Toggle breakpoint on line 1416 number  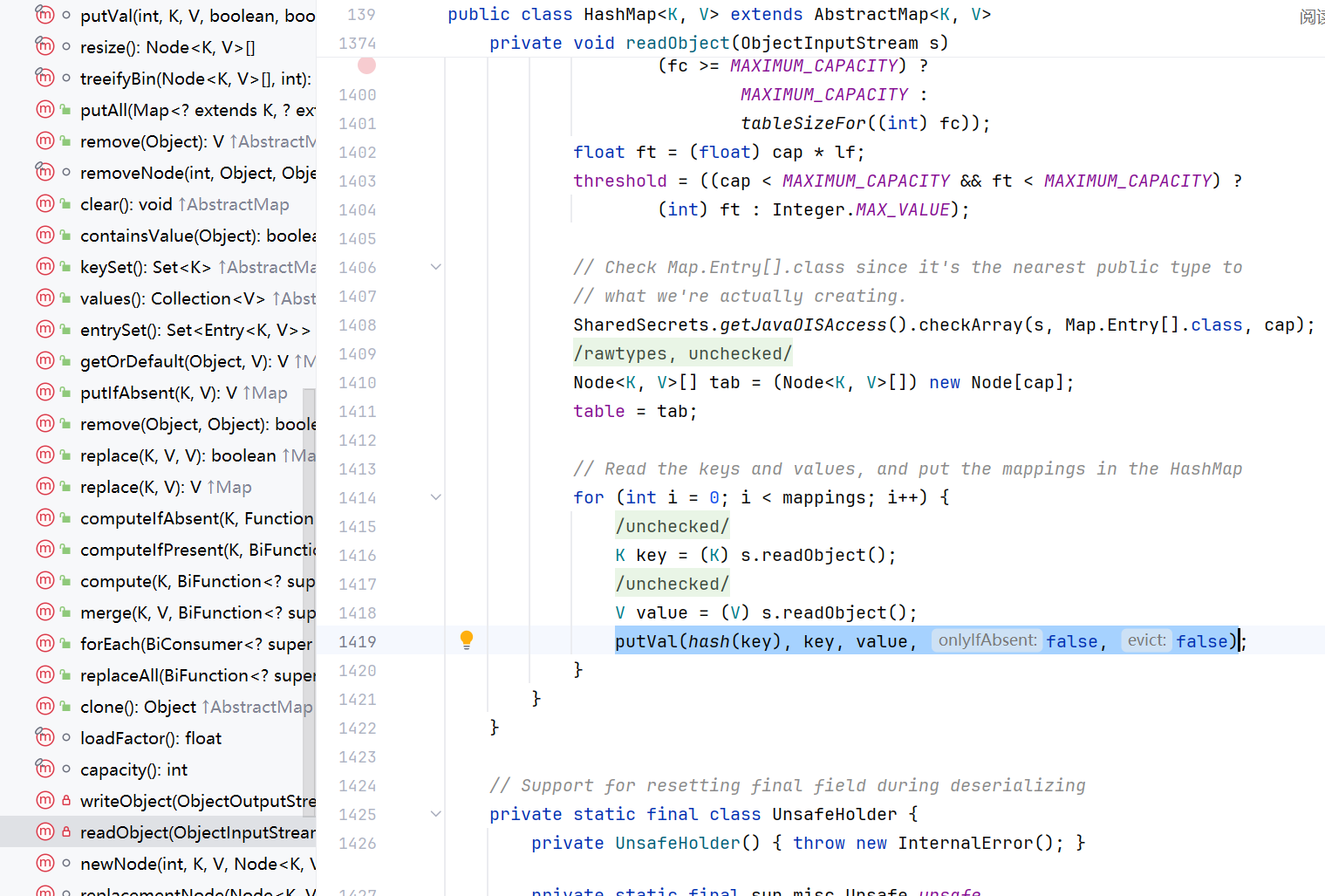click(358, 556)
